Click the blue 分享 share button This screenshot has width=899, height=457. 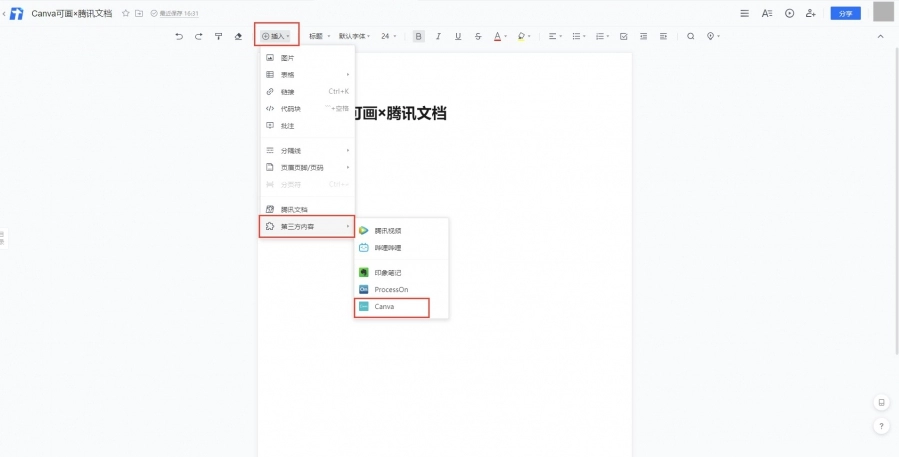[x=845, y=13]
